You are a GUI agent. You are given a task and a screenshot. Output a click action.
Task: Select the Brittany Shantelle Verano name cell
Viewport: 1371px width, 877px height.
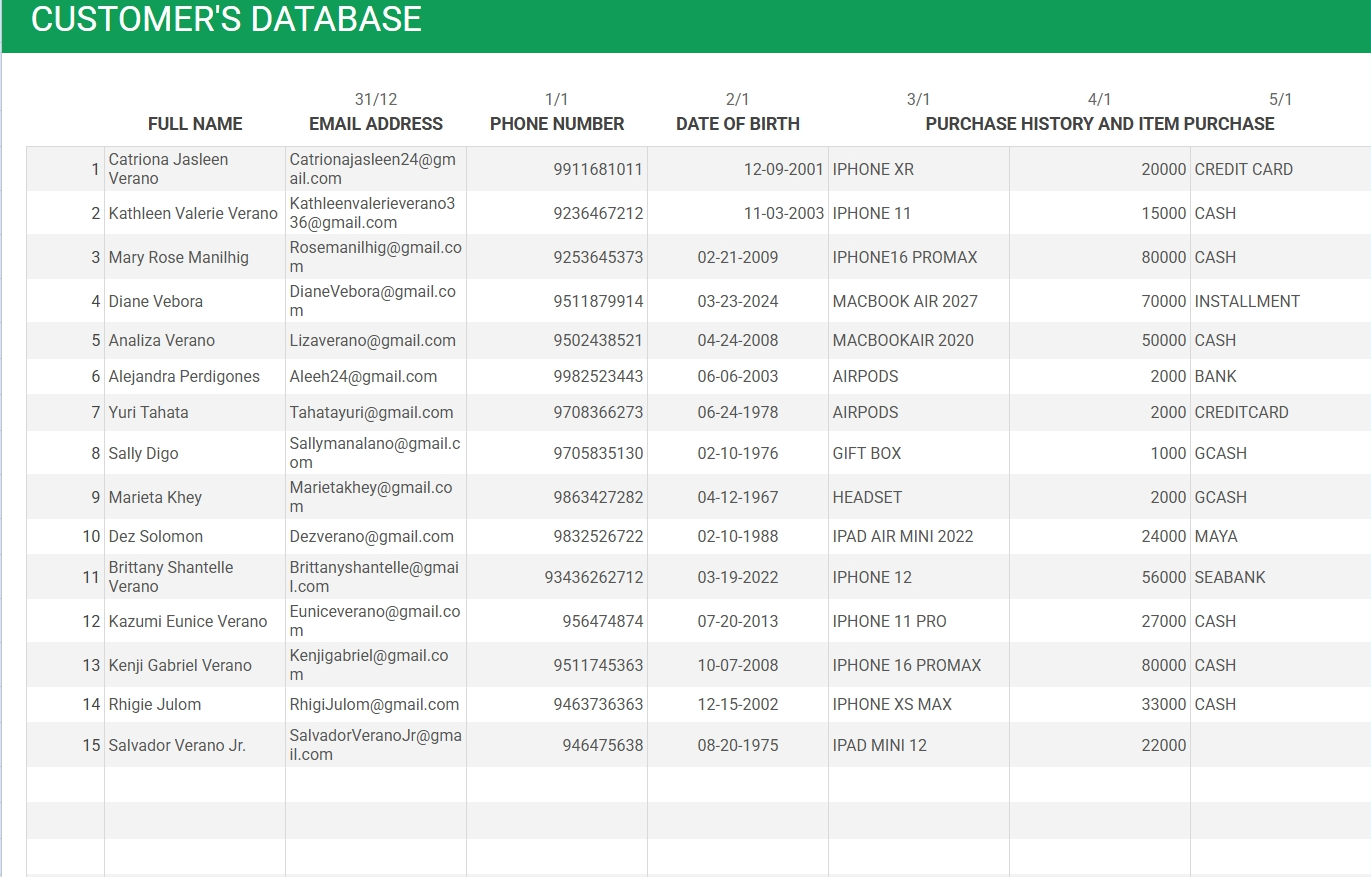pos(195,577)
